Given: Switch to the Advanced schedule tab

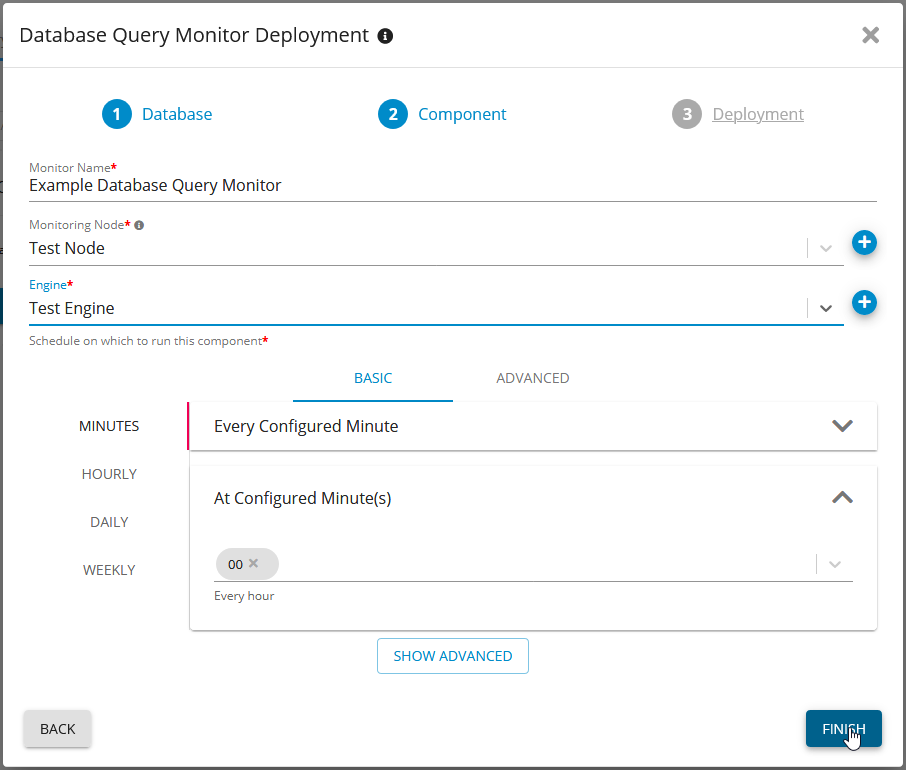Looking at the screenshot, I should coord(532,378).
